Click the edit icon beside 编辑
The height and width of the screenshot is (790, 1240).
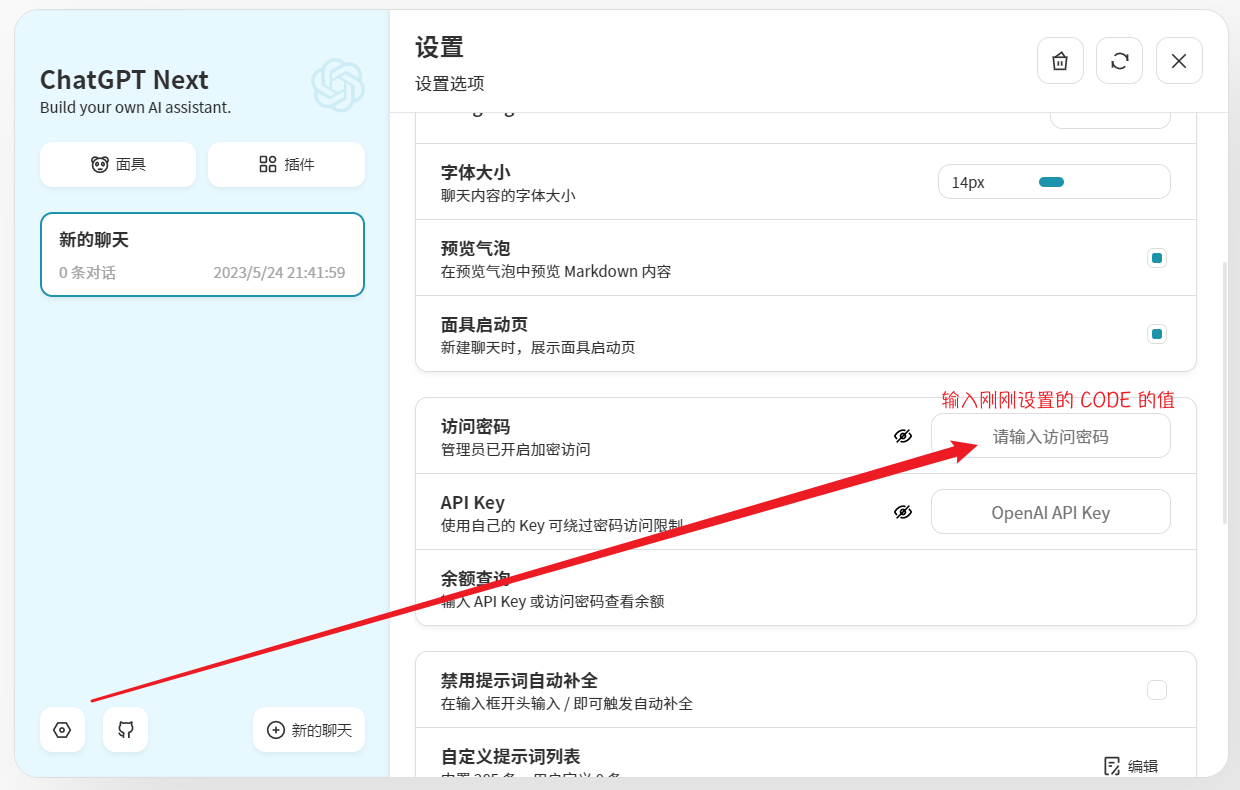click(1112, 766)
